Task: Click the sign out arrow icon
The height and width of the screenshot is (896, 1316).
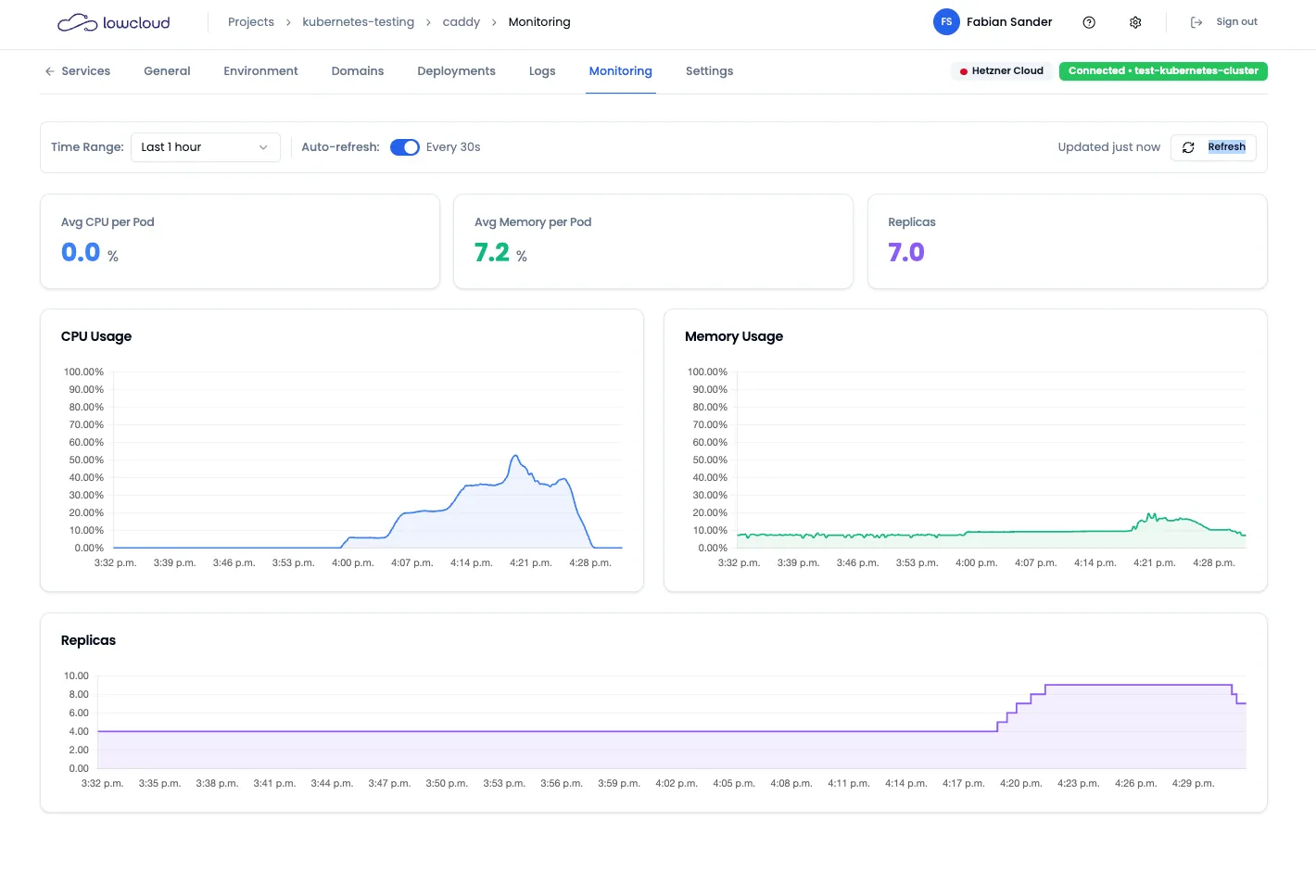Action: point(1196,22)
